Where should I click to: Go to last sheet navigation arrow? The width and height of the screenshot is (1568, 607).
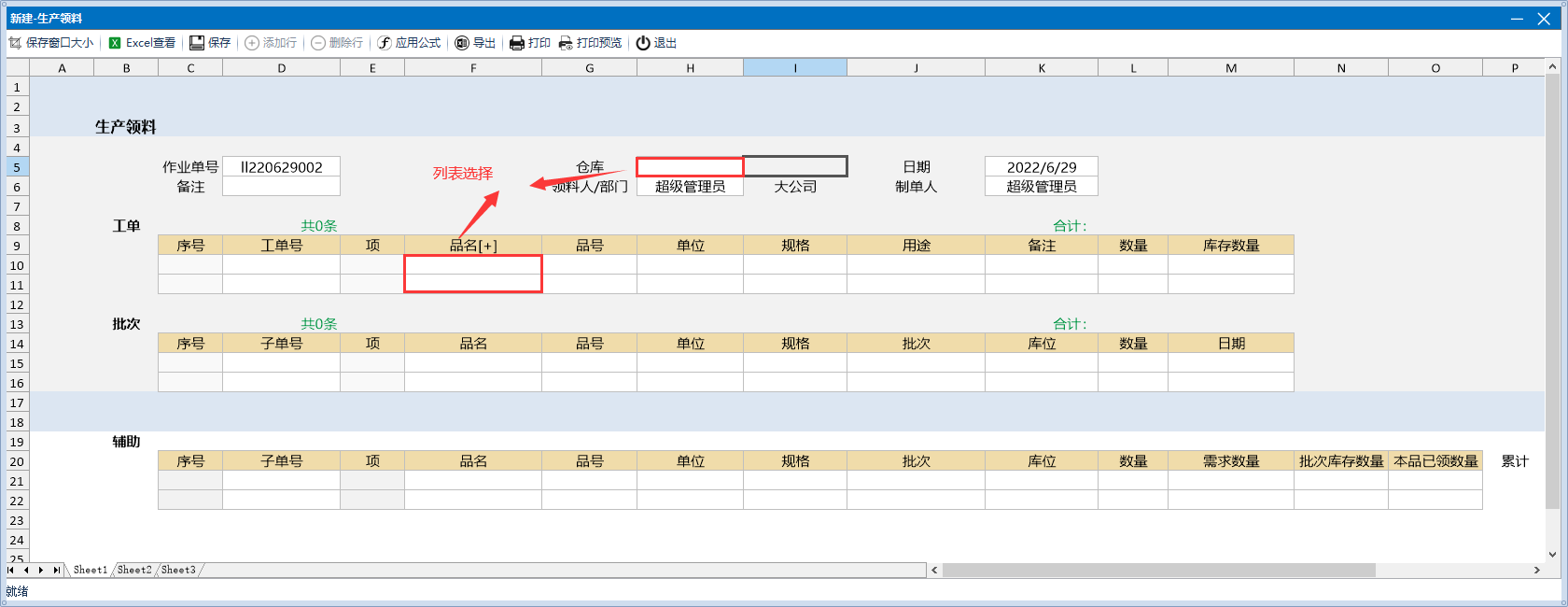pyautogui.click(x=56, y=570)
